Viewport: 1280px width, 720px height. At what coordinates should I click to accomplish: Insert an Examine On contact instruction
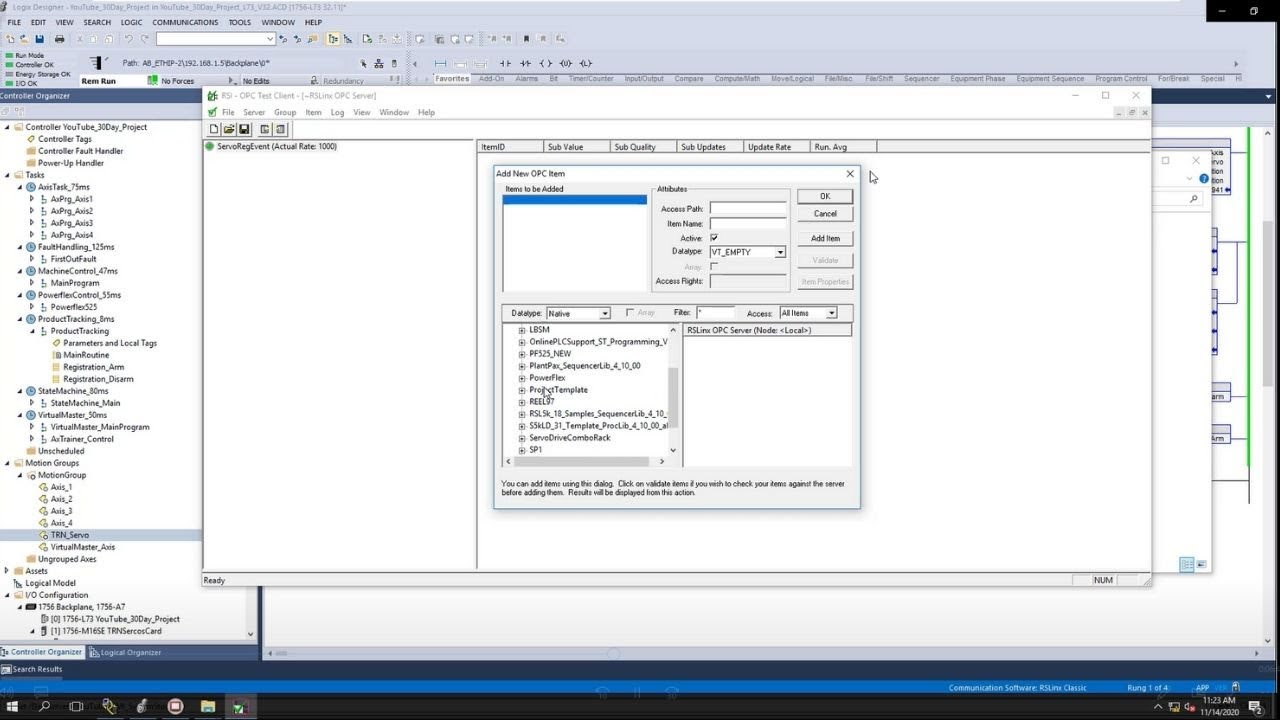tap(505, 63)
